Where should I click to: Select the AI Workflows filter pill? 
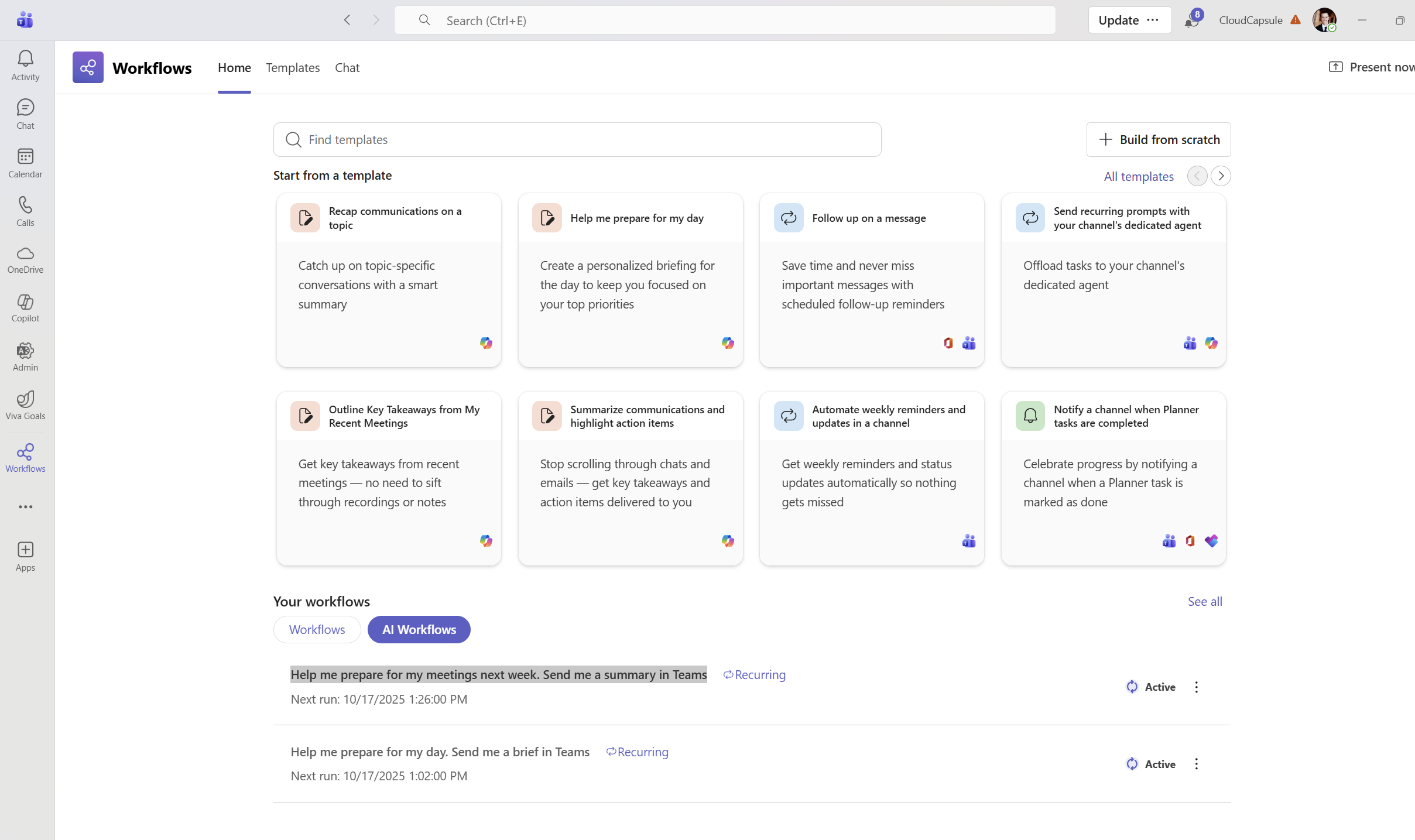[419, 629]
